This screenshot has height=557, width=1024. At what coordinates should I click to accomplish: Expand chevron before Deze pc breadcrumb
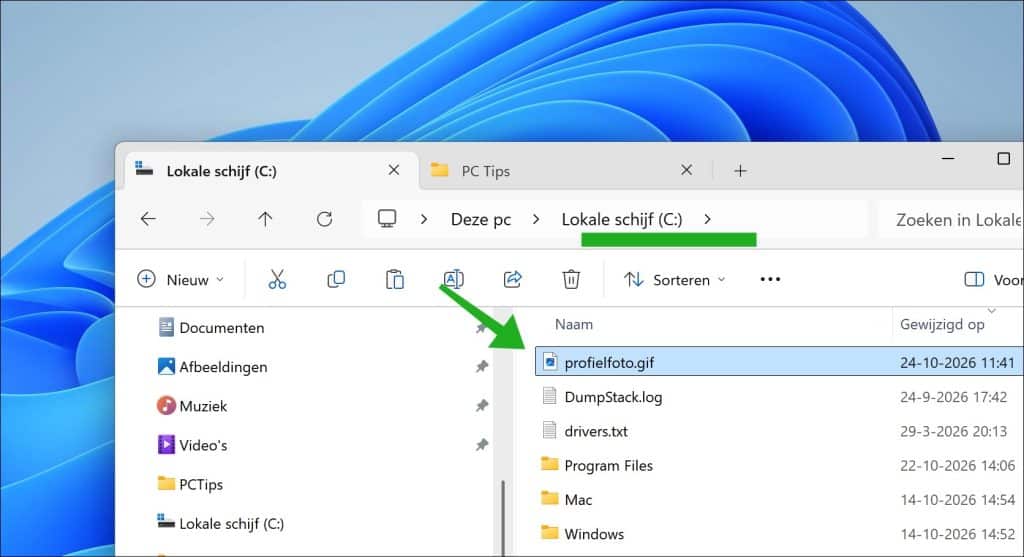(424, 219)
